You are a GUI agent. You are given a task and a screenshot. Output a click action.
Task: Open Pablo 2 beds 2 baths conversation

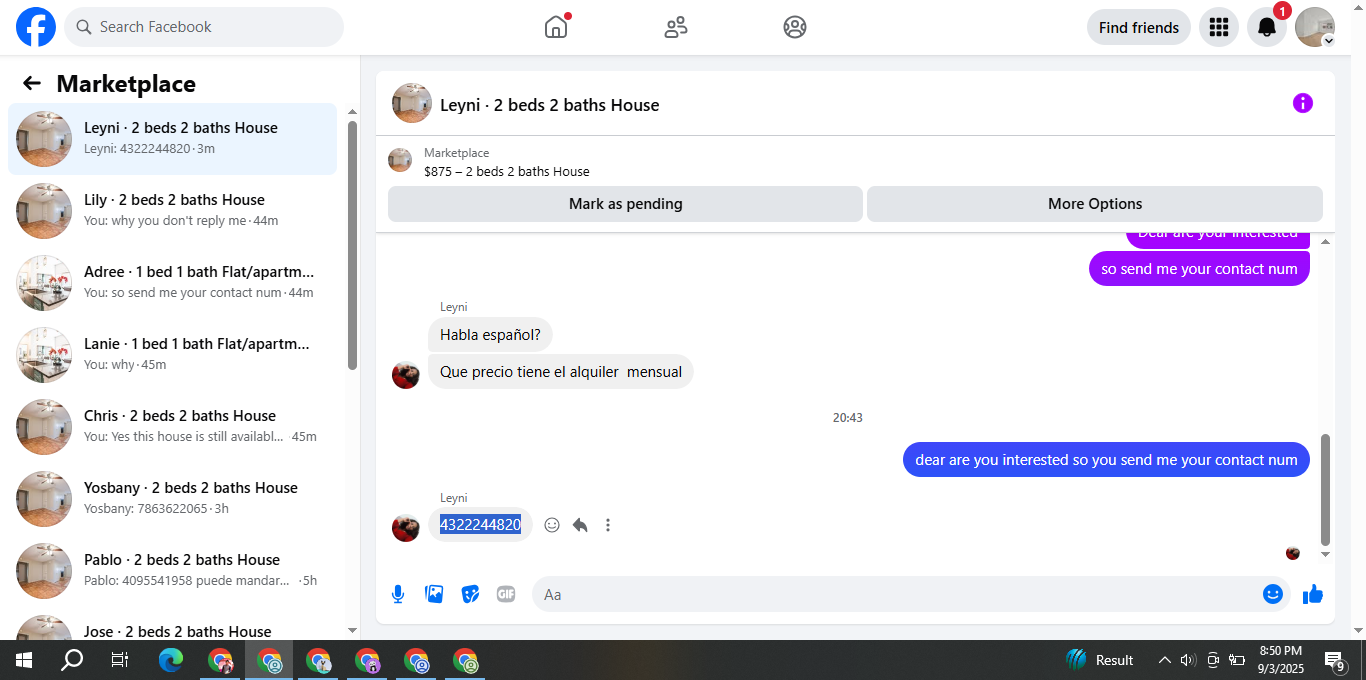pos(172,571)
